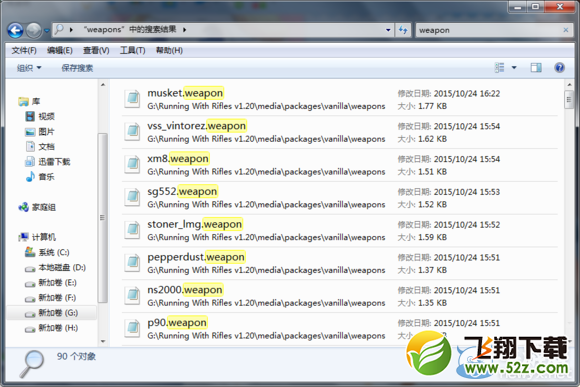Click the Forward navigation arrow
Viewport: 580px width, 387px height.
tap(34, 30)
